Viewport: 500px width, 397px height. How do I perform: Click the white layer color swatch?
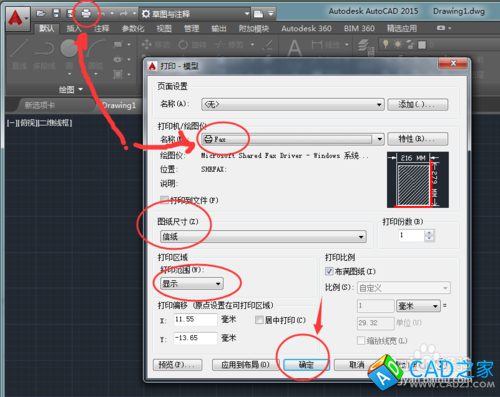[422, 45]
